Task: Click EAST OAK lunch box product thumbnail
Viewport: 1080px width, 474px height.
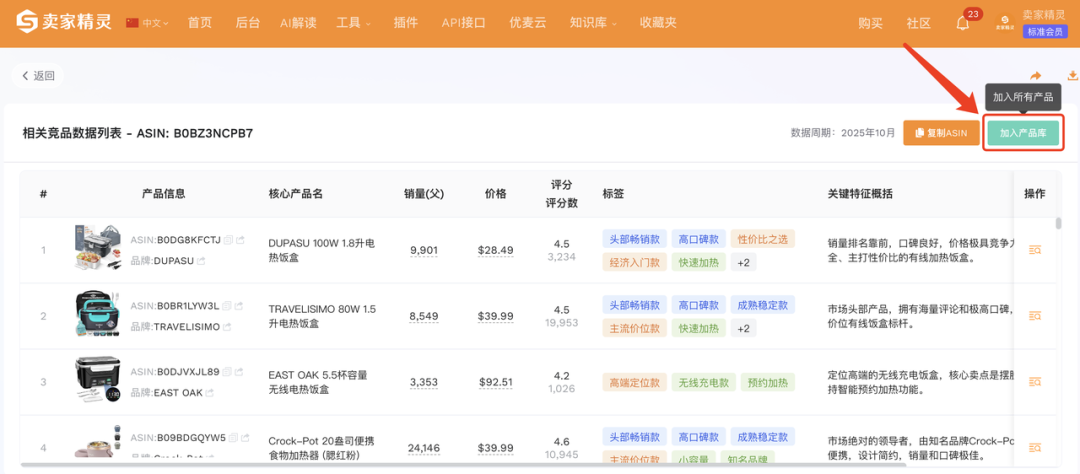Action: click(x=98, y=381)
